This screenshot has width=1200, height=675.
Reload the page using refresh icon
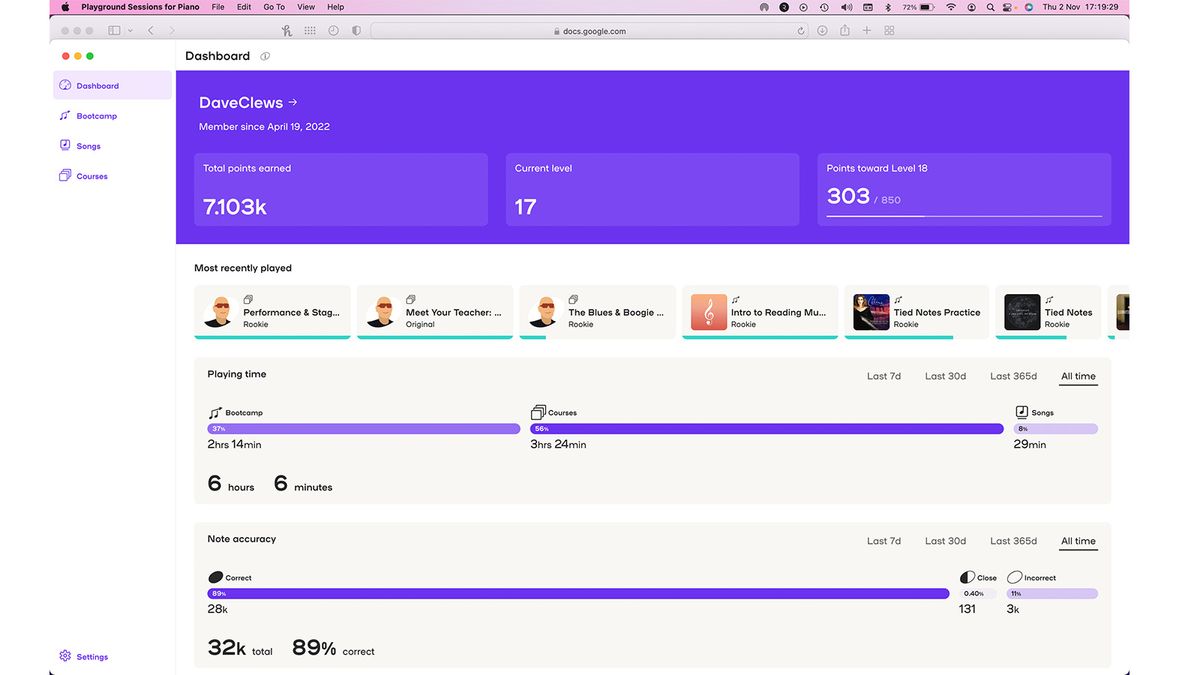point(801,31)
